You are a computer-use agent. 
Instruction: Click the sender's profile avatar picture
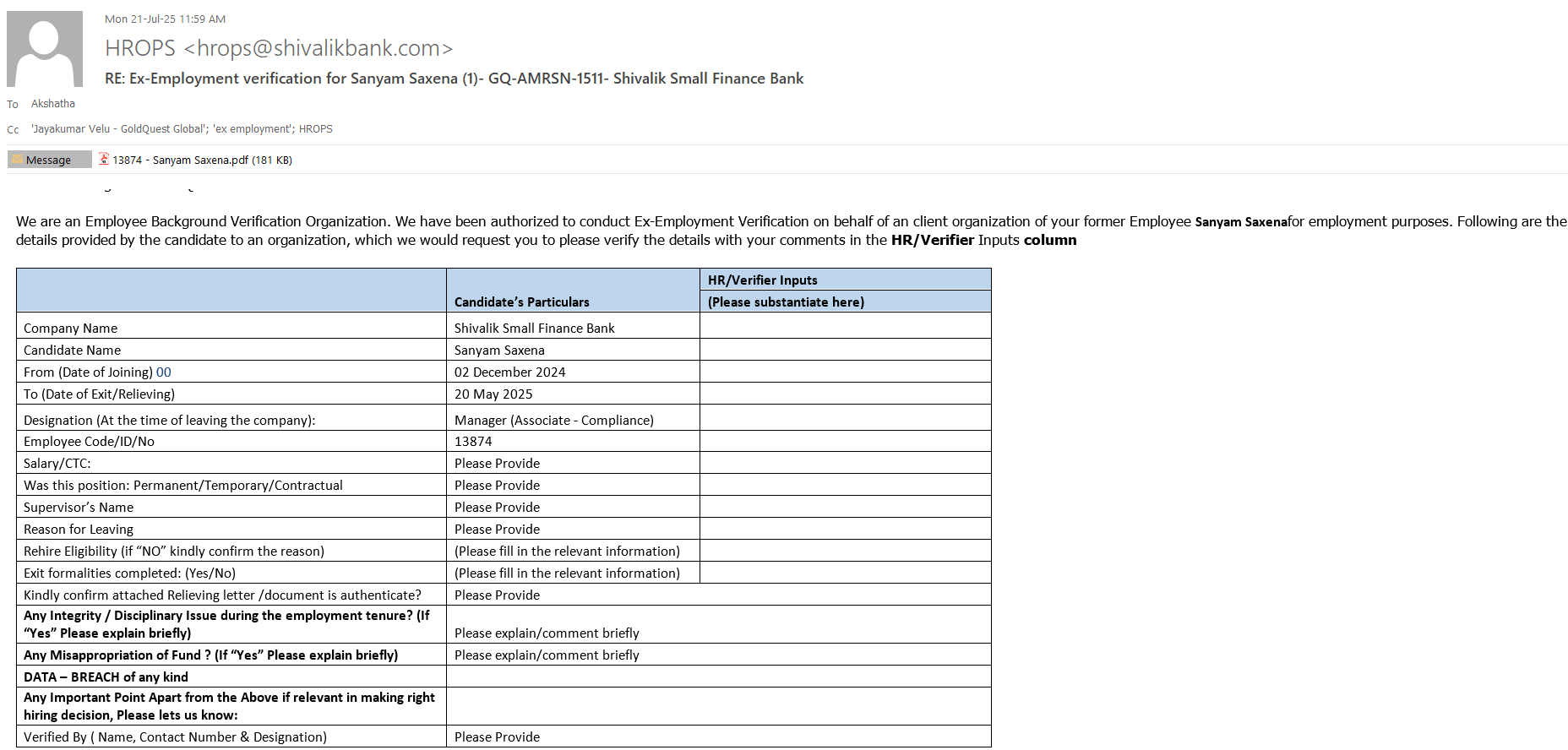[45, 49]
